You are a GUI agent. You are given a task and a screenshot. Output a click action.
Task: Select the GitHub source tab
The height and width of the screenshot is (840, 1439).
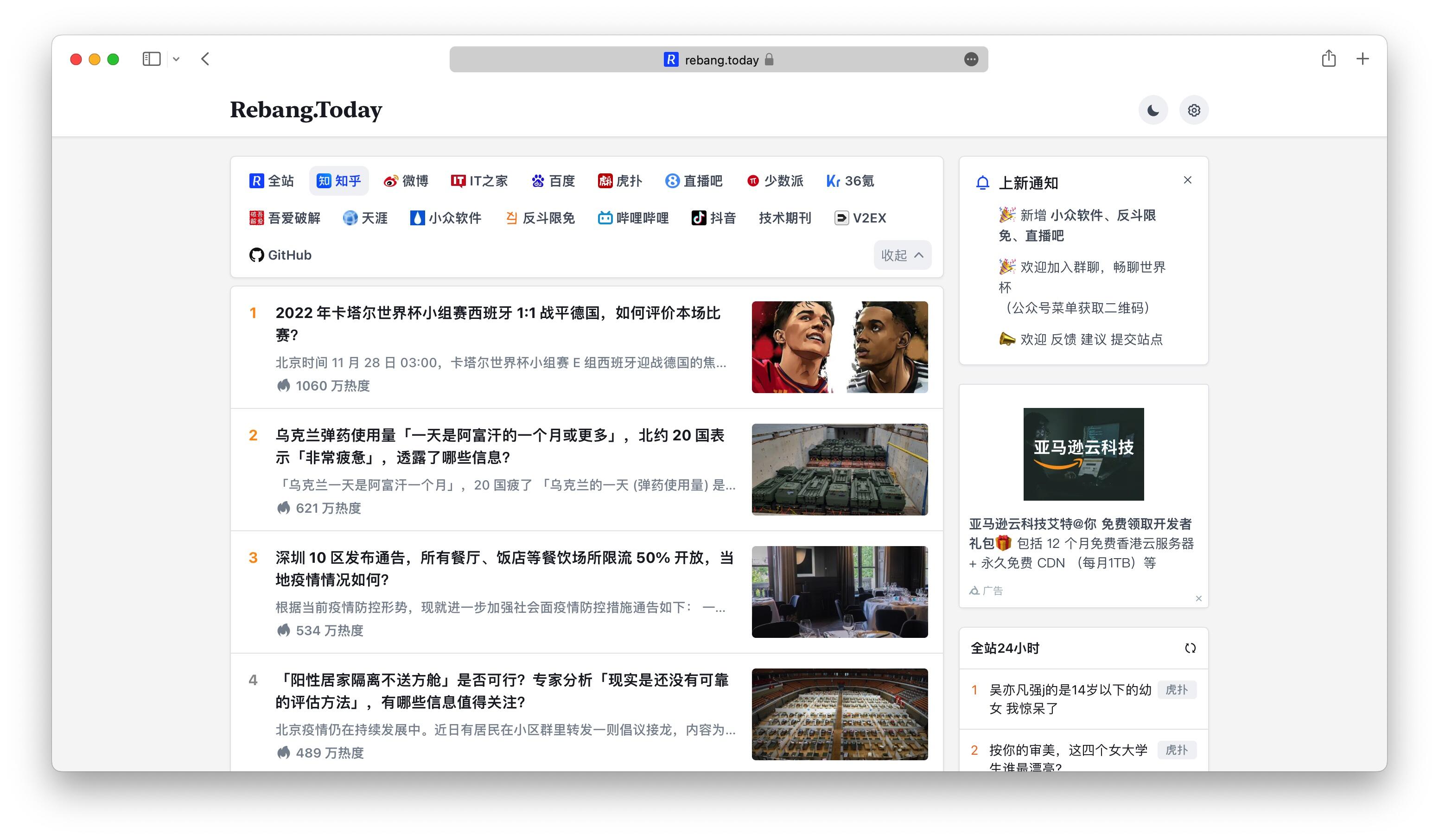(x=280, y=255)
